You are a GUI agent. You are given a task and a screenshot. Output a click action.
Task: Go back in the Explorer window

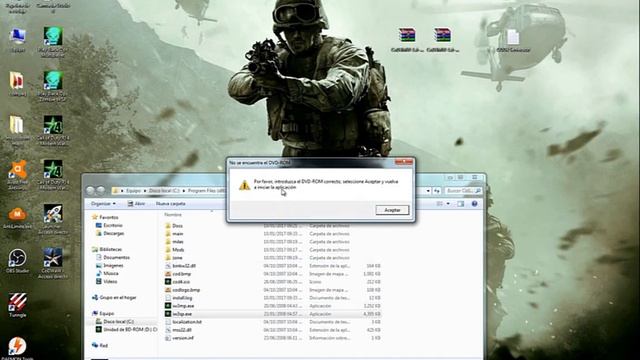click(x=91, y=191)
